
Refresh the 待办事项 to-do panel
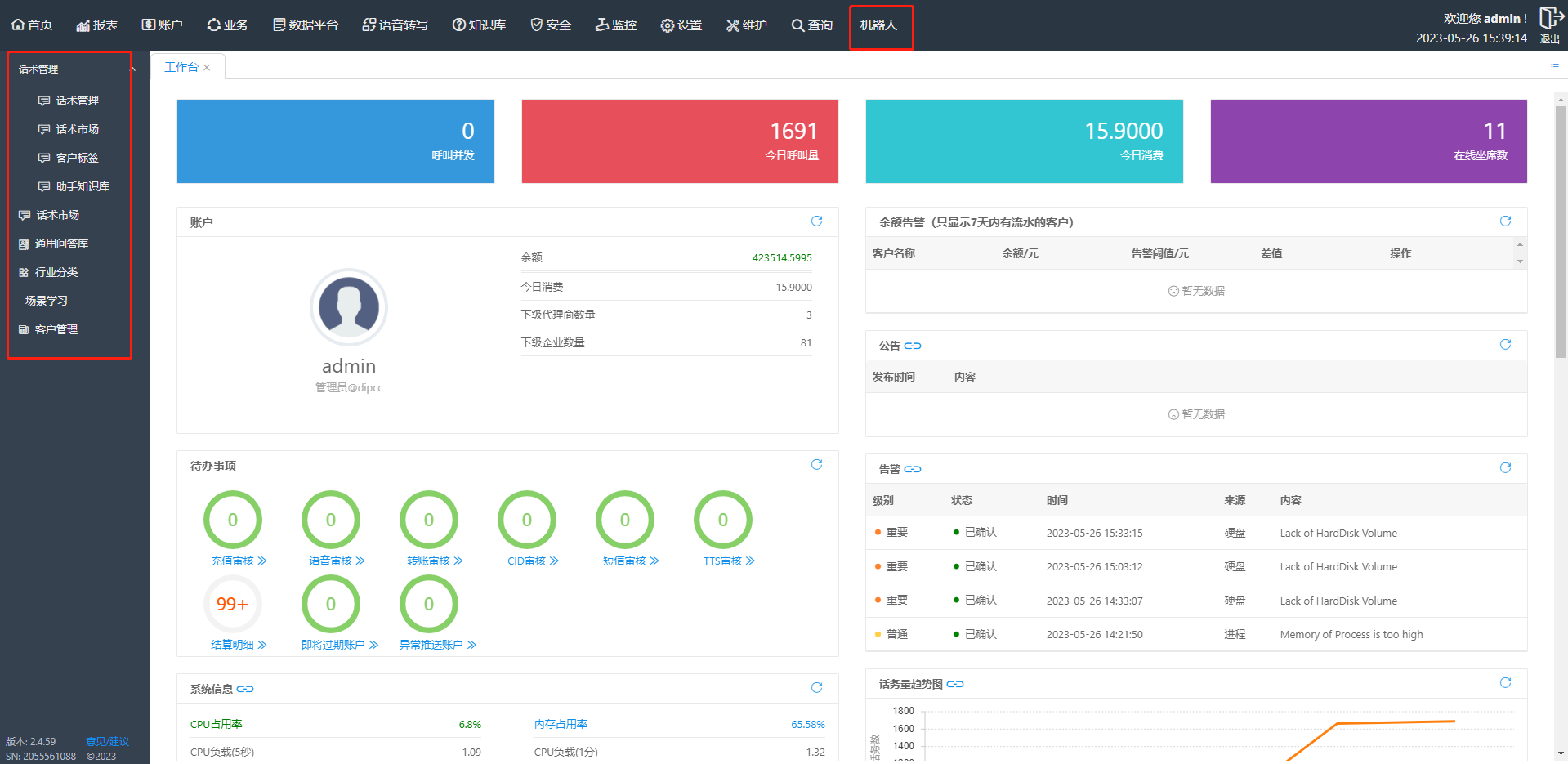tap(815, 465)
